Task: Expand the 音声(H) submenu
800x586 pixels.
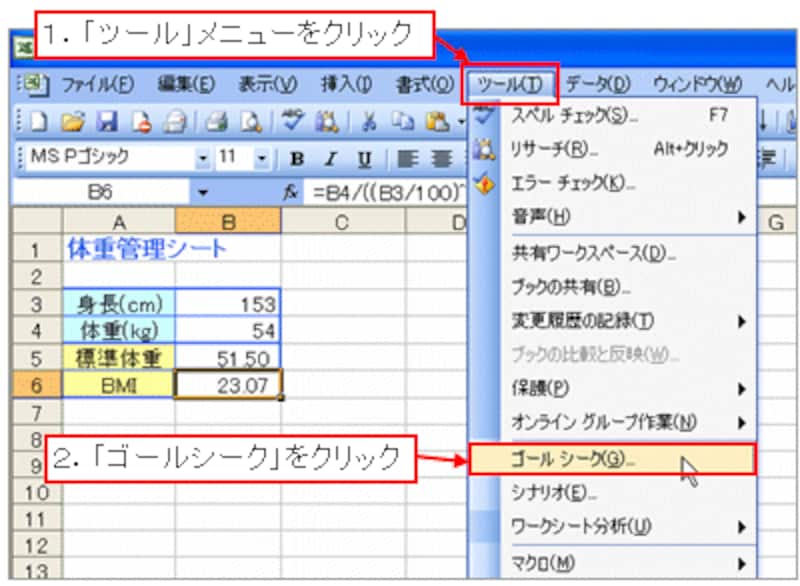Action: [x=741, y=217]
